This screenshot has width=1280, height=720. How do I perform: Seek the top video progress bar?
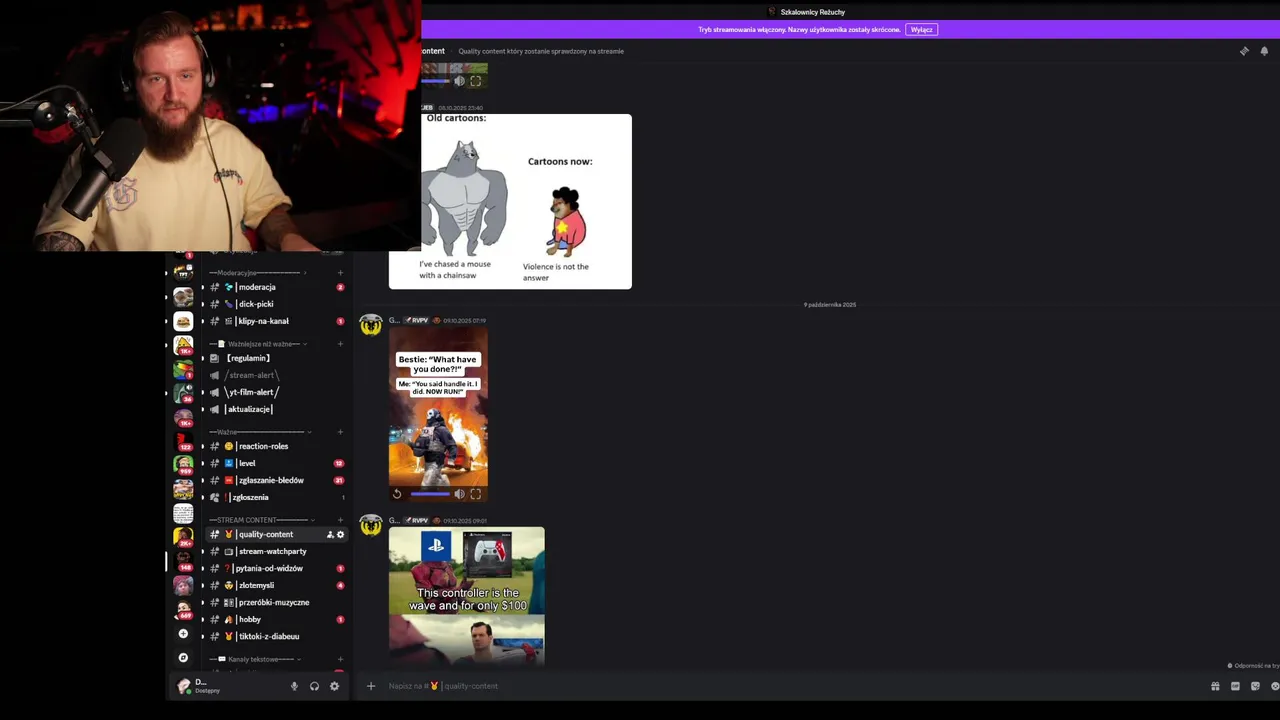click(435, 81)
